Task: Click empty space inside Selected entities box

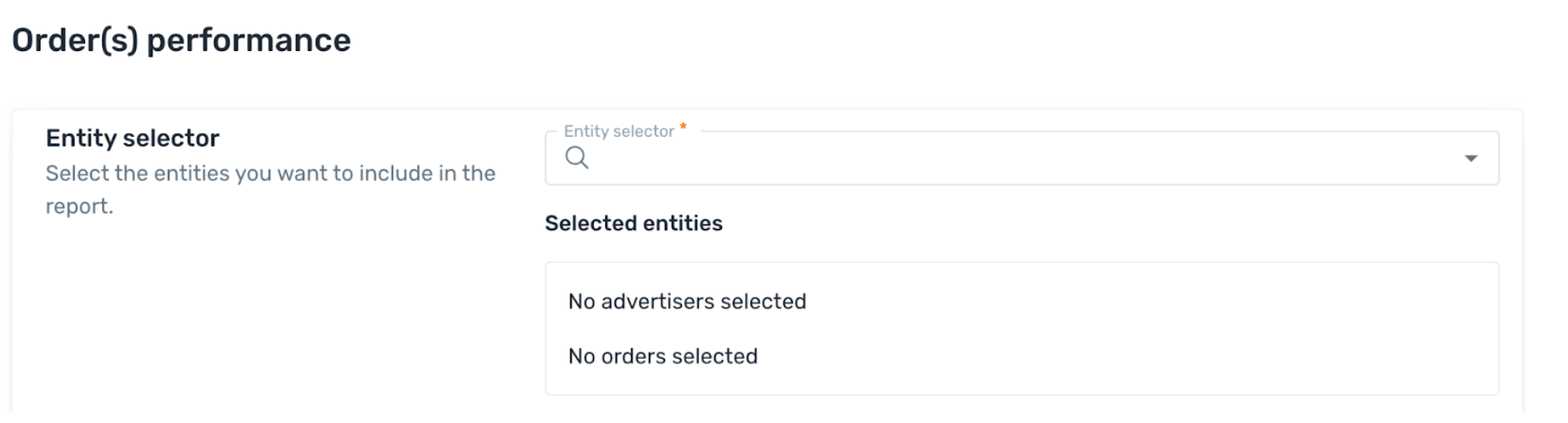Action: click(x=1136, y=328)
